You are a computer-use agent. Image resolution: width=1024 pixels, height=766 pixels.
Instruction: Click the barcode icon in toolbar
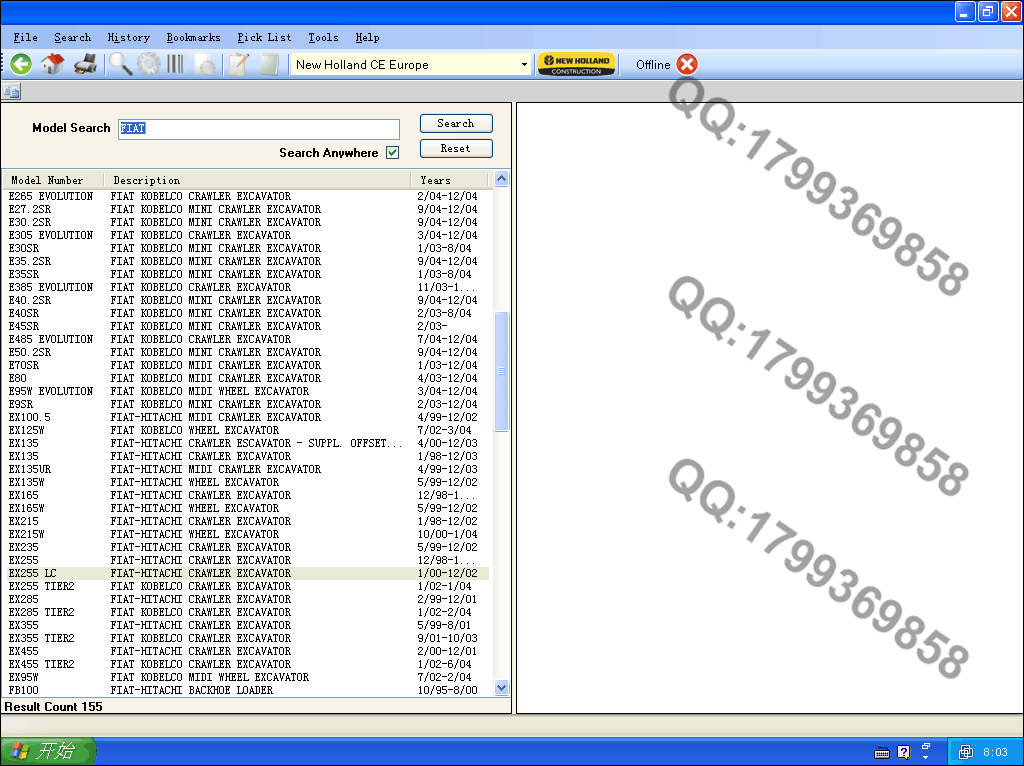point(176,64)
